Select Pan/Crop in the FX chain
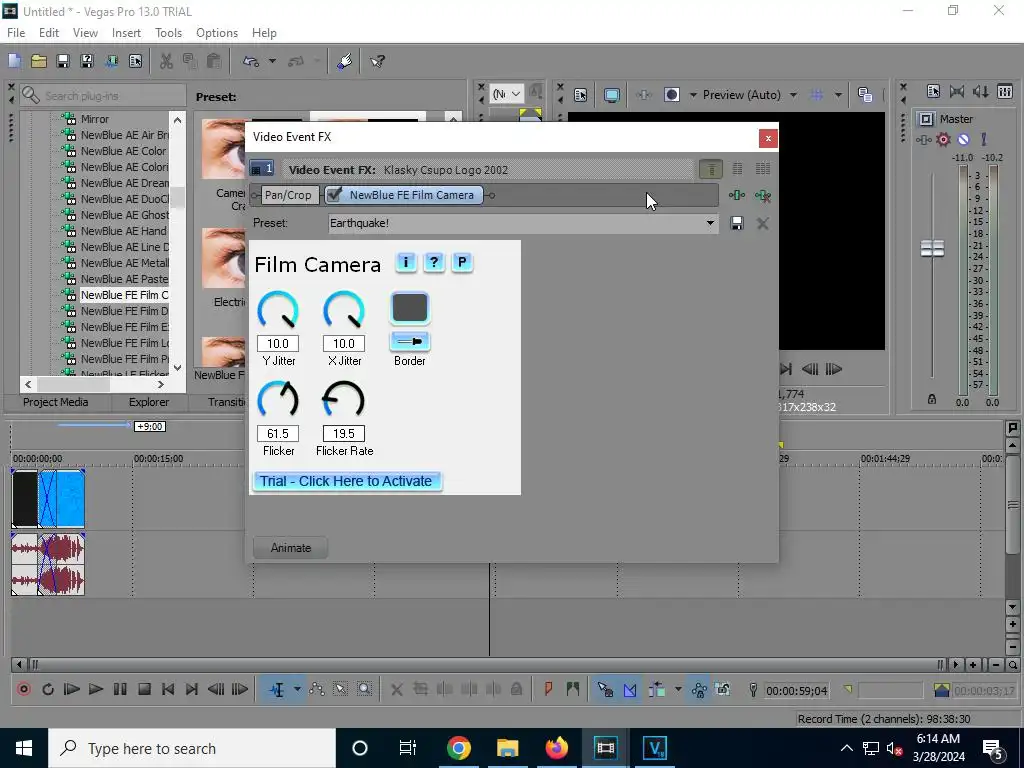This screenshot has width=1024, height=768. [288, 195]
